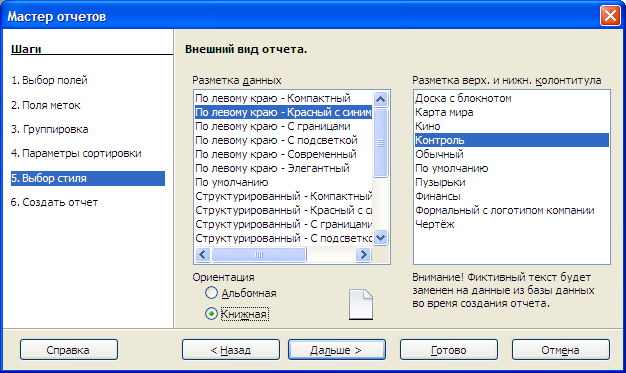Click the data layout list scroll-up arrow
The height and width of the screenshot is (373, 626).
click(380, 99)
